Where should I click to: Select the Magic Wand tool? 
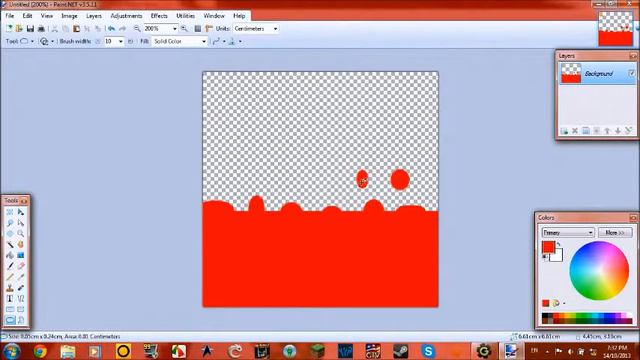10,244
